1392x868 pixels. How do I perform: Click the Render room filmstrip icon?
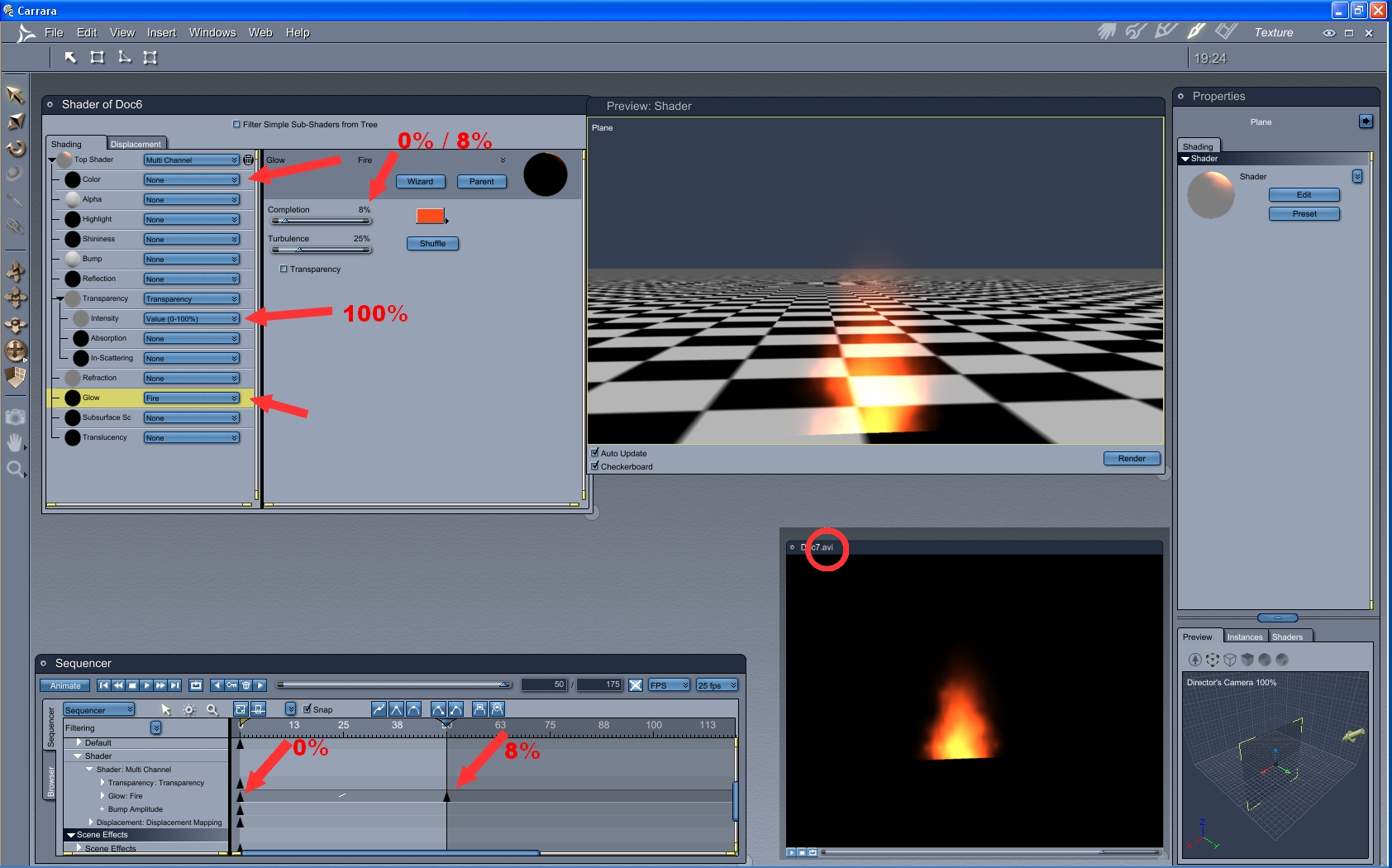tap(1227, 31)
